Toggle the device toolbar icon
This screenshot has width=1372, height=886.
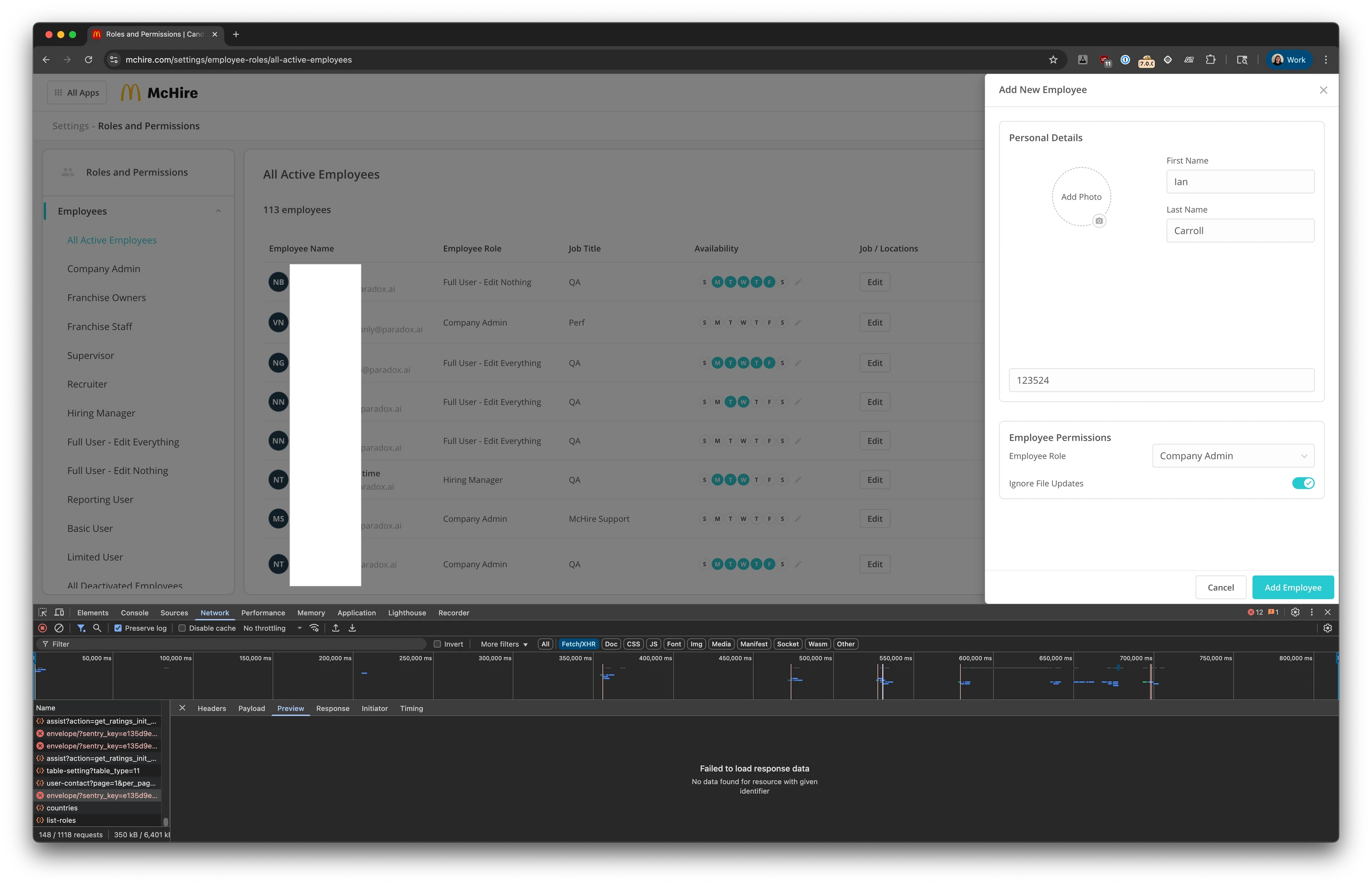tap(59, 612)
